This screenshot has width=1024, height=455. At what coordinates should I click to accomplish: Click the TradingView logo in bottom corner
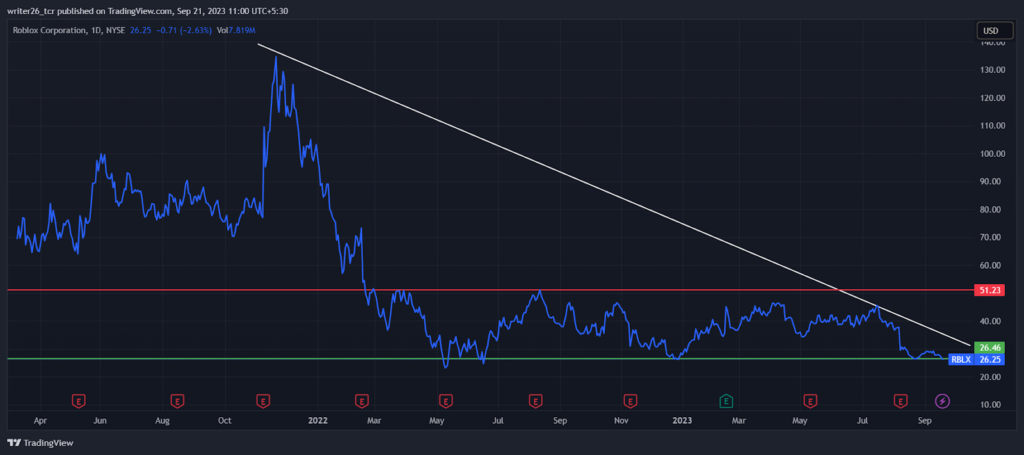click(x=40, y=443)
